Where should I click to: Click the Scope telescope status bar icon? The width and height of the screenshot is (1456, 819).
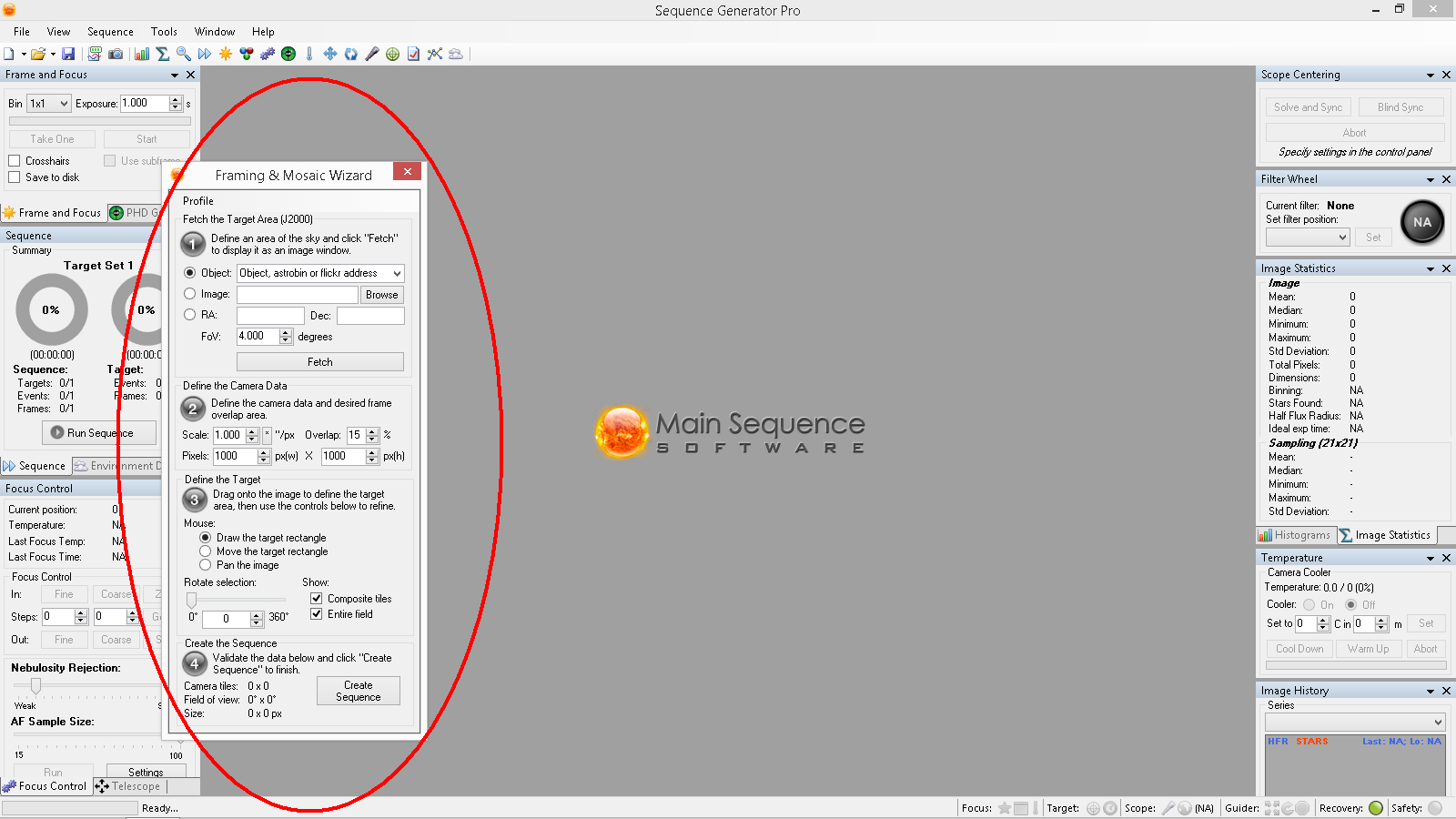(x=1168, y=808)
